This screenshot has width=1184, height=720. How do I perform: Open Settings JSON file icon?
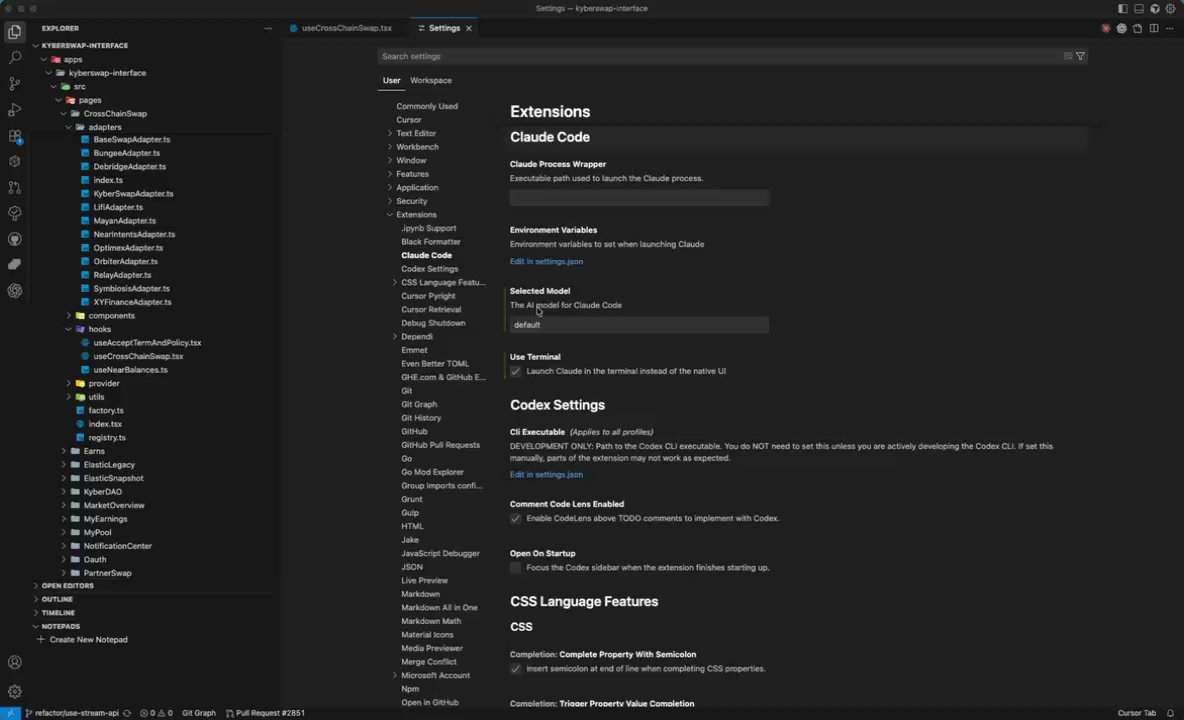1137,28
